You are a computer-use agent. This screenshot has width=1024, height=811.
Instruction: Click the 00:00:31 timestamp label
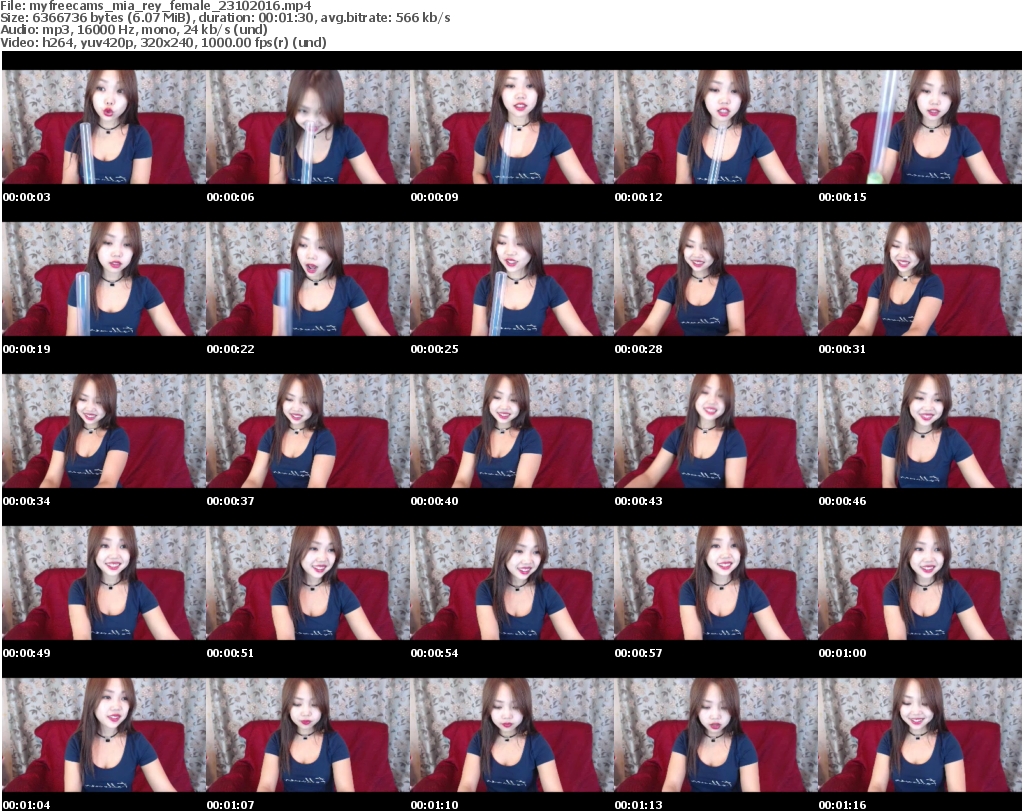(x=842, y=349)
